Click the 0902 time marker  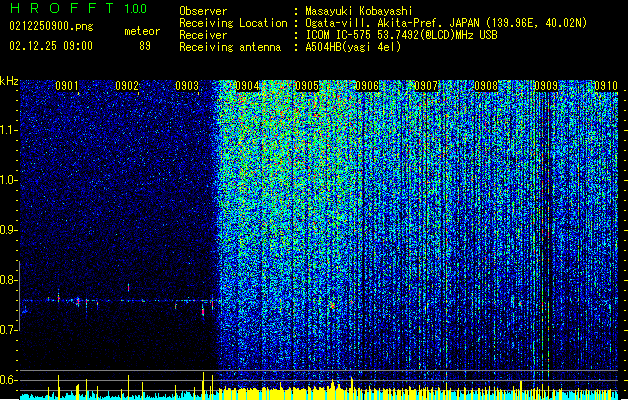[x=127, y=86]
